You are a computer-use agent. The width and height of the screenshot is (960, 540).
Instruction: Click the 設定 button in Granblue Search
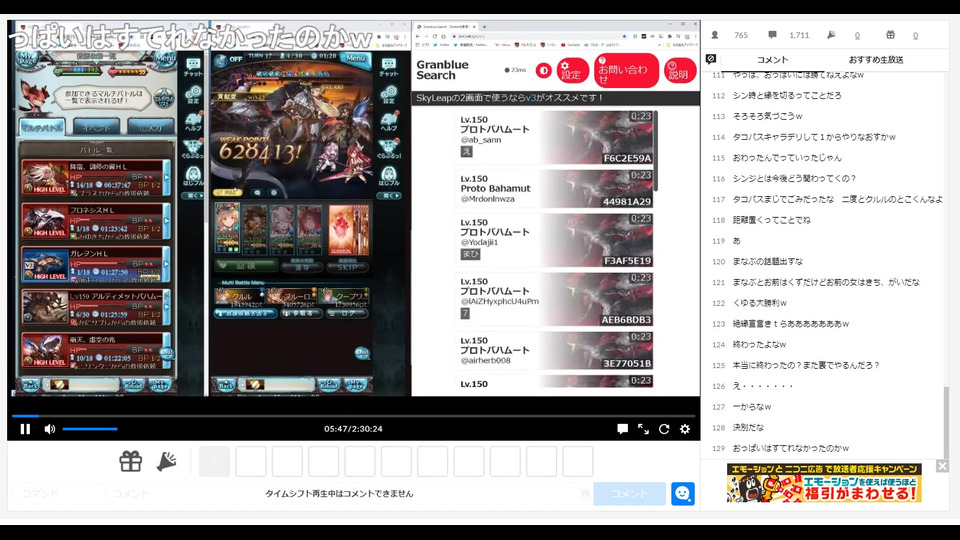coord(572,70)
